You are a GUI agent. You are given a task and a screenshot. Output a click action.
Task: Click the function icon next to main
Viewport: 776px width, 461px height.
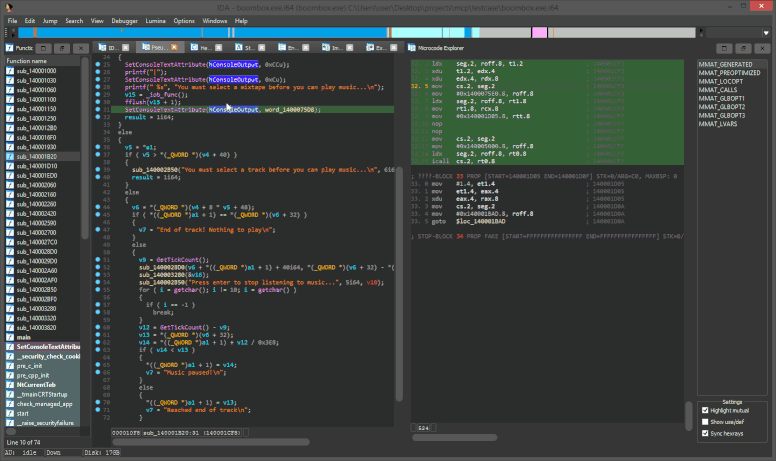click(10, 337)
